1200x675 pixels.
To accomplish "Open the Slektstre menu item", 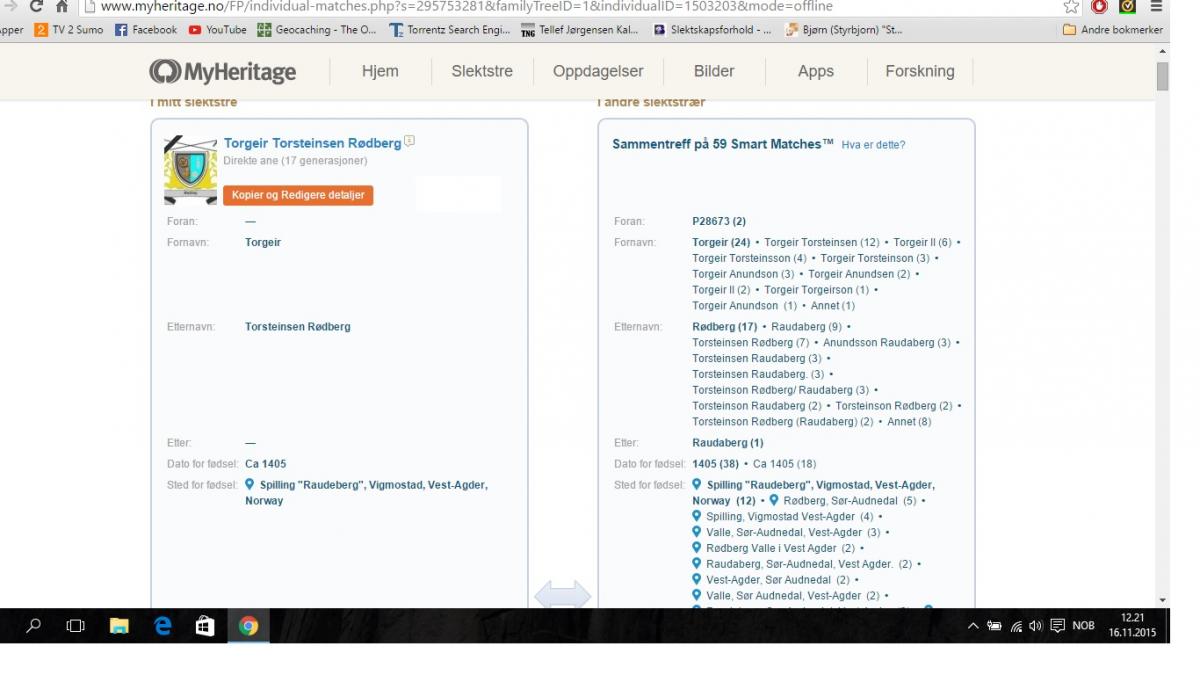I will click(482, 71).
